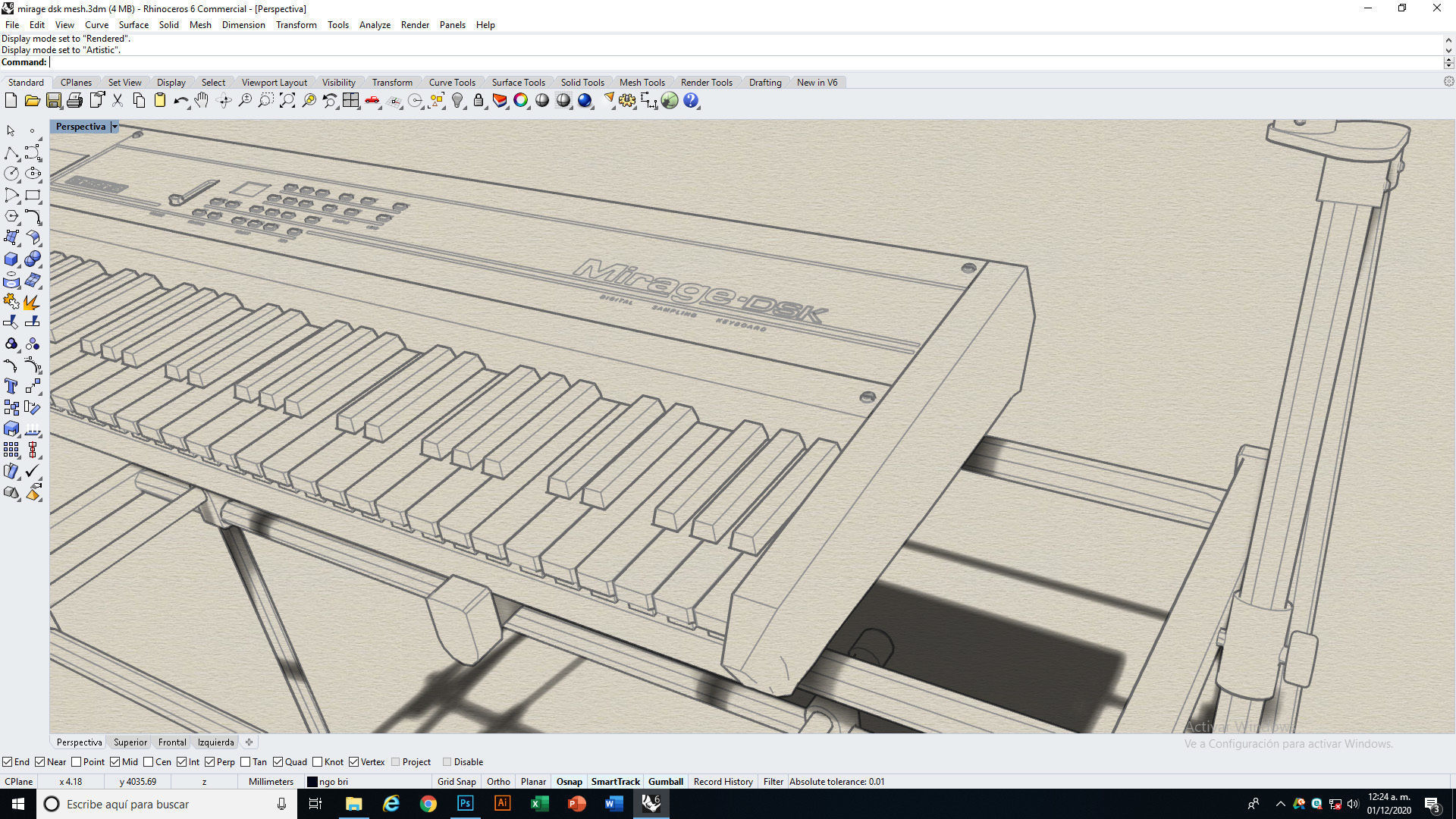Viewport: 1456px width, 819px height.
Task: Toggle Gumball in status bar
Action: (x=666, y=782)
